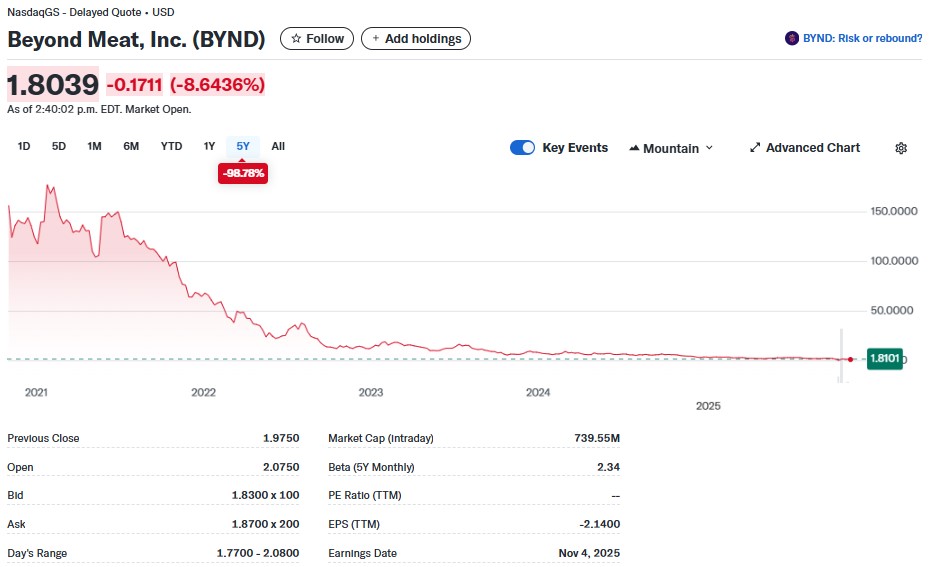
Task: Switch to the 1Y time range
Action: (209, 146)
